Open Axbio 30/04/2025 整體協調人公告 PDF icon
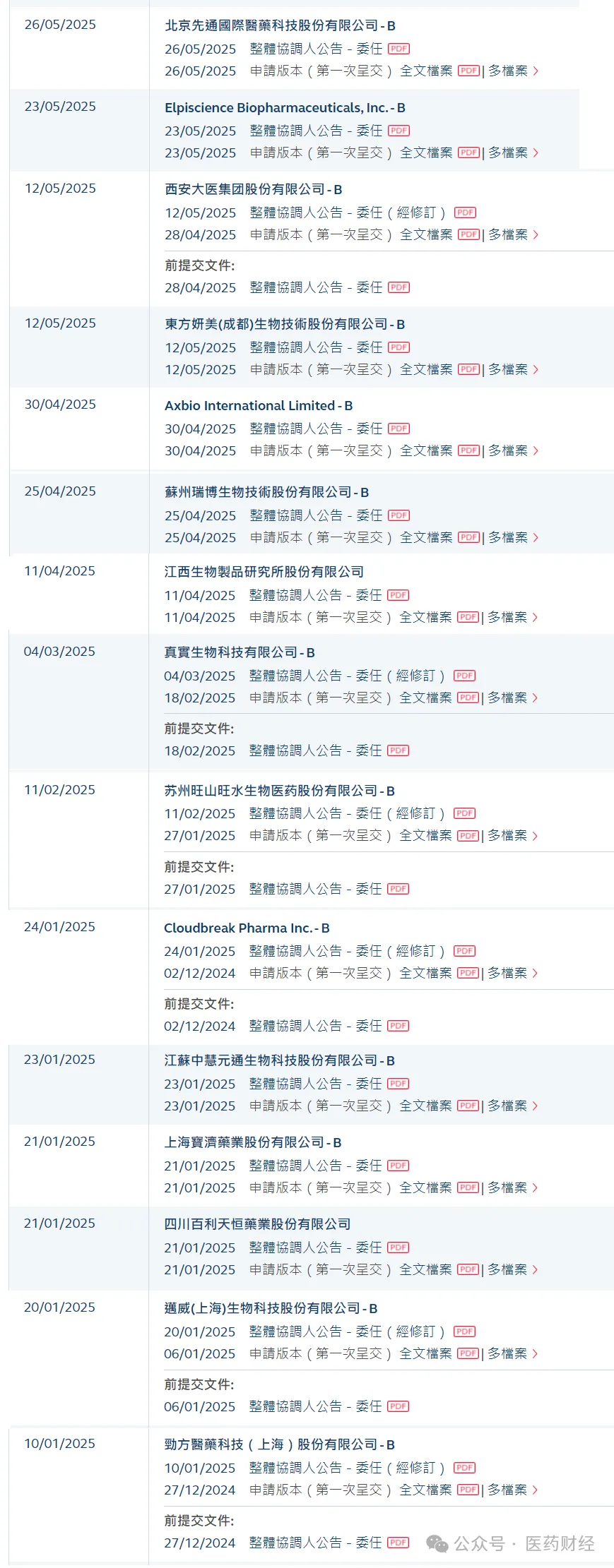Image resolution: width=614 pixels, height=1568 pixels. click(x=398, y=429)
